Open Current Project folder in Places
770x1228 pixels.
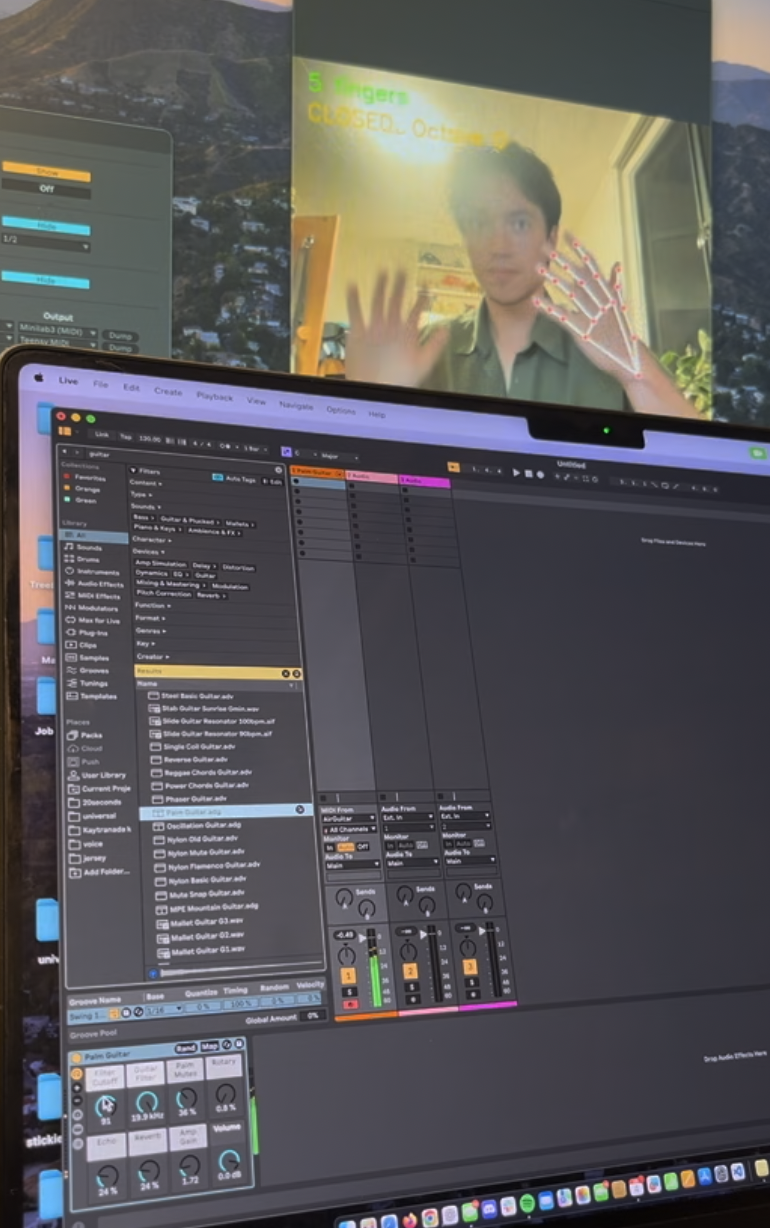(x=99, y=789)
